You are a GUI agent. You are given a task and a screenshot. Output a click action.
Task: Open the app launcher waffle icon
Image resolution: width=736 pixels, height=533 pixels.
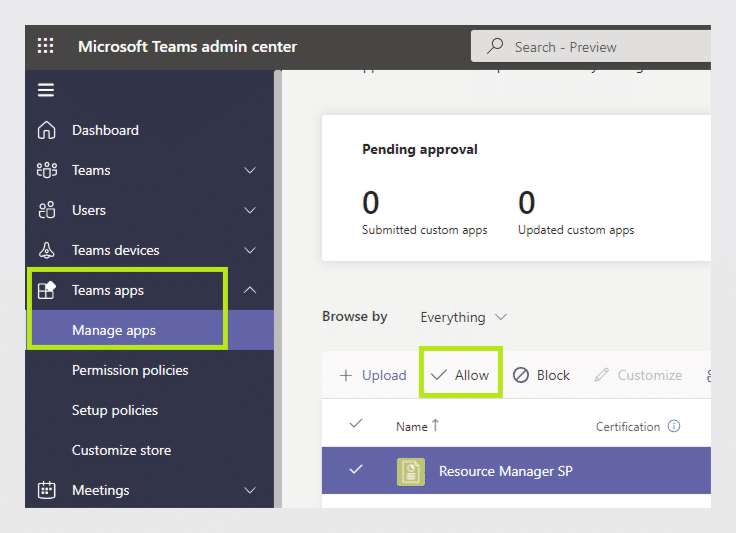[46, 46]
